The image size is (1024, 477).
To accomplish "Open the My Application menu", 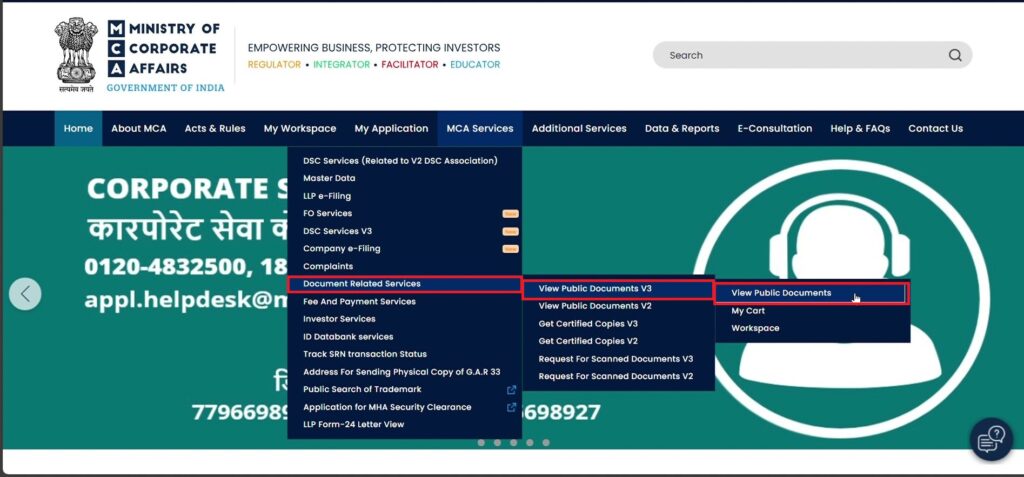I will click(391, 129).
